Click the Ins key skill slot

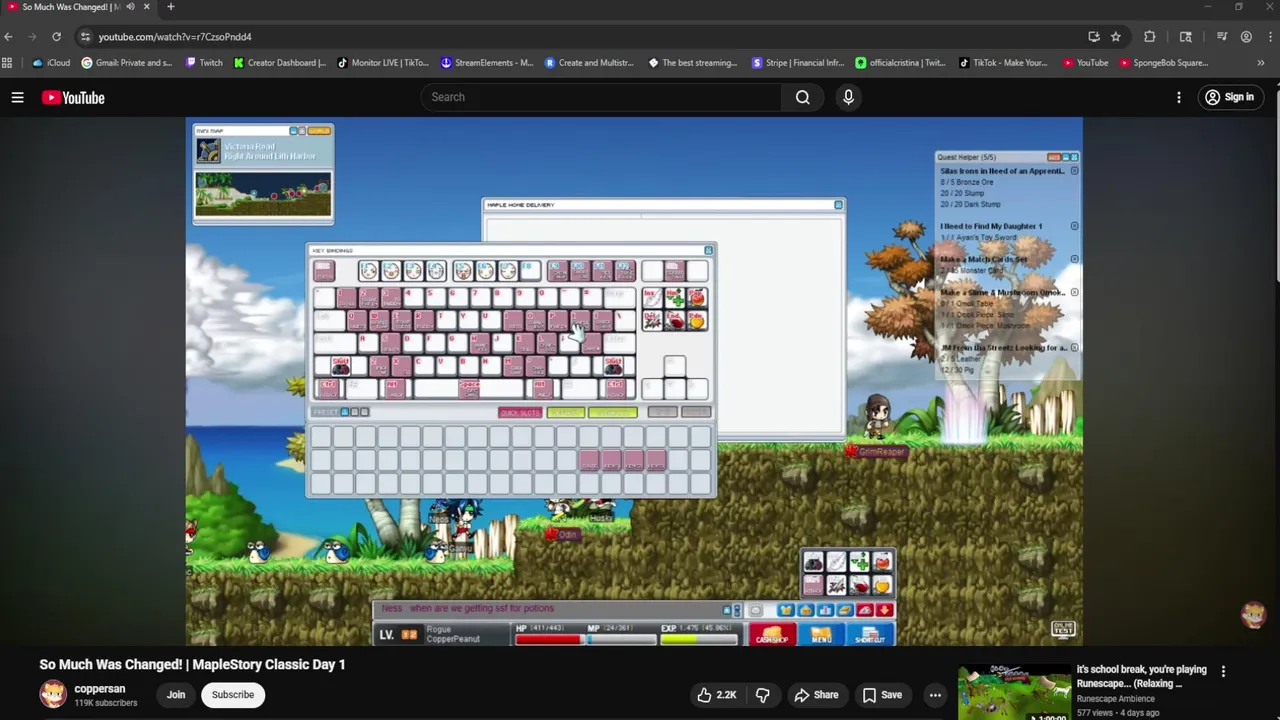pyautogui.click(x=653, y=297)
